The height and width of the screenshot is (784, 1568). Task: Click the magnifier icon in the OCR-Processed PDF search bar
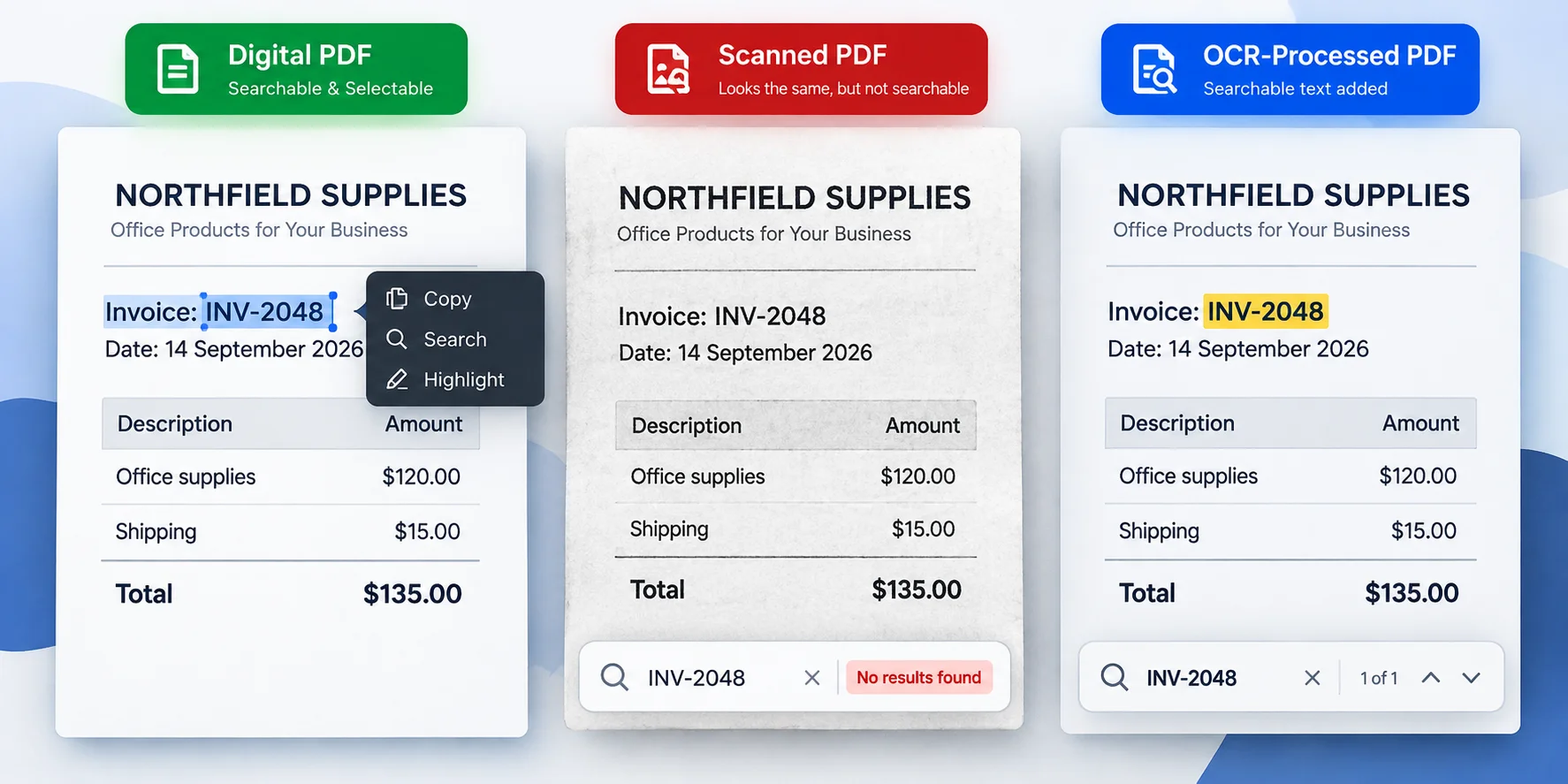pyautogui.click(x=1115, y=678)
